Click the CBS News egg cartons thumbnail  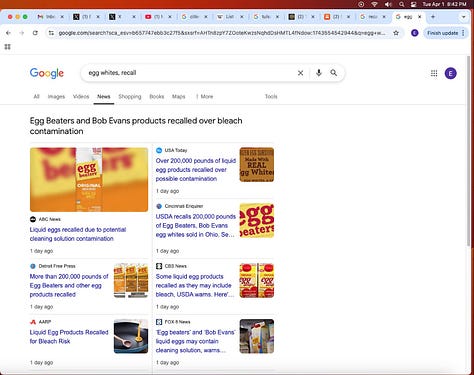[x=257, y=280]
